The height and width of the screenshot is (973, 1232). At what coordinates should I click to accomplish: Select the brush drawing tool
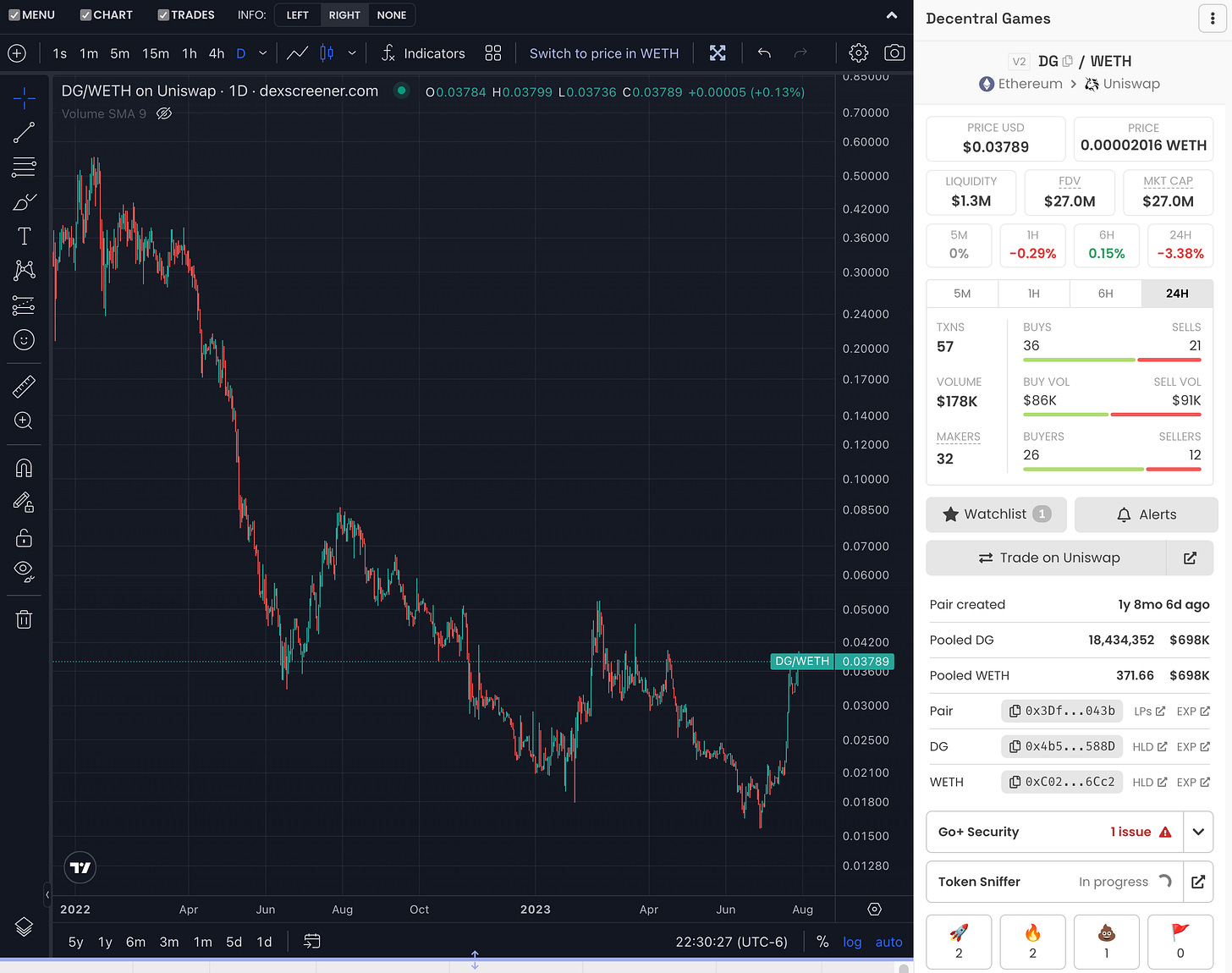pyautogui.click(x=24, y=202)
